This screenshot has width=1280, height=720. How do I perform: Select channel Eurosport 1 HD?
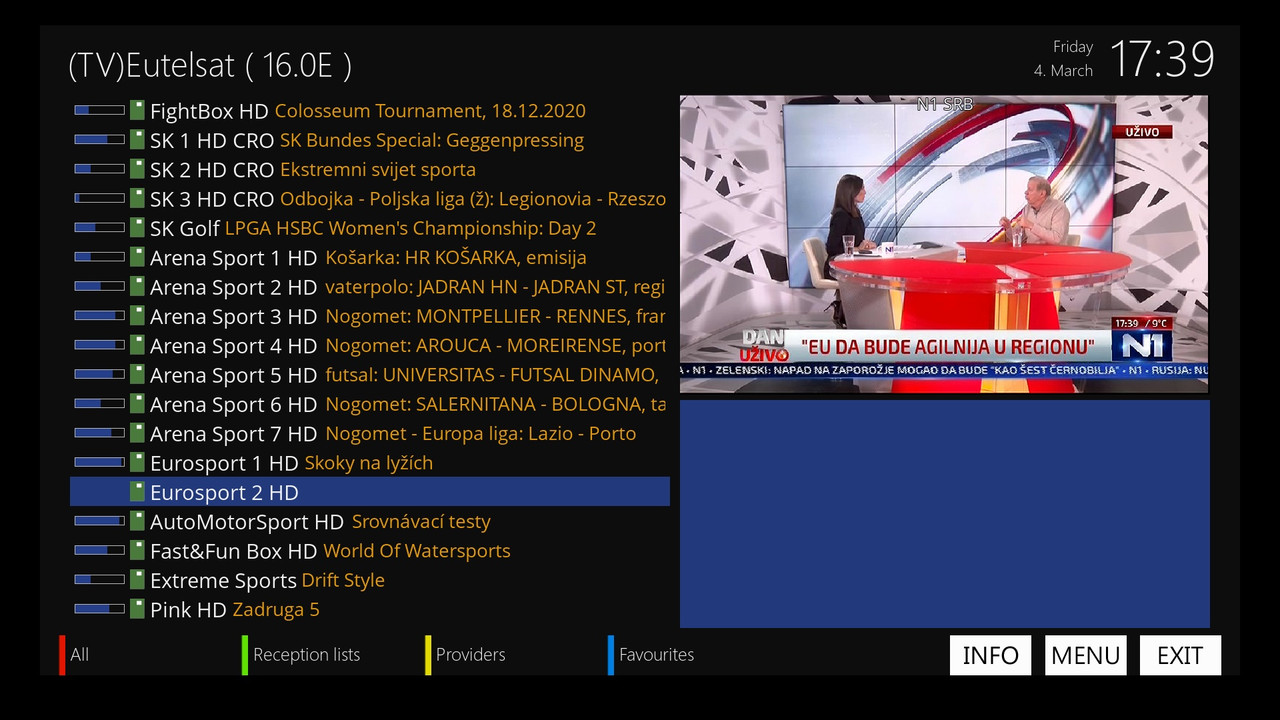pos(224,463)
